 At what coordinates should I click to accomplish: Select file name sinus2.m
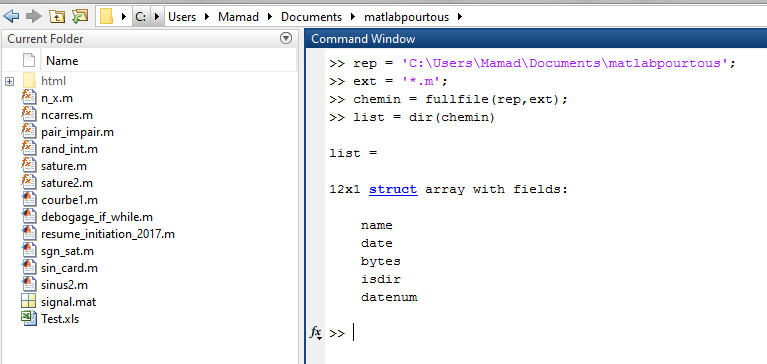(x=64, y=285)
